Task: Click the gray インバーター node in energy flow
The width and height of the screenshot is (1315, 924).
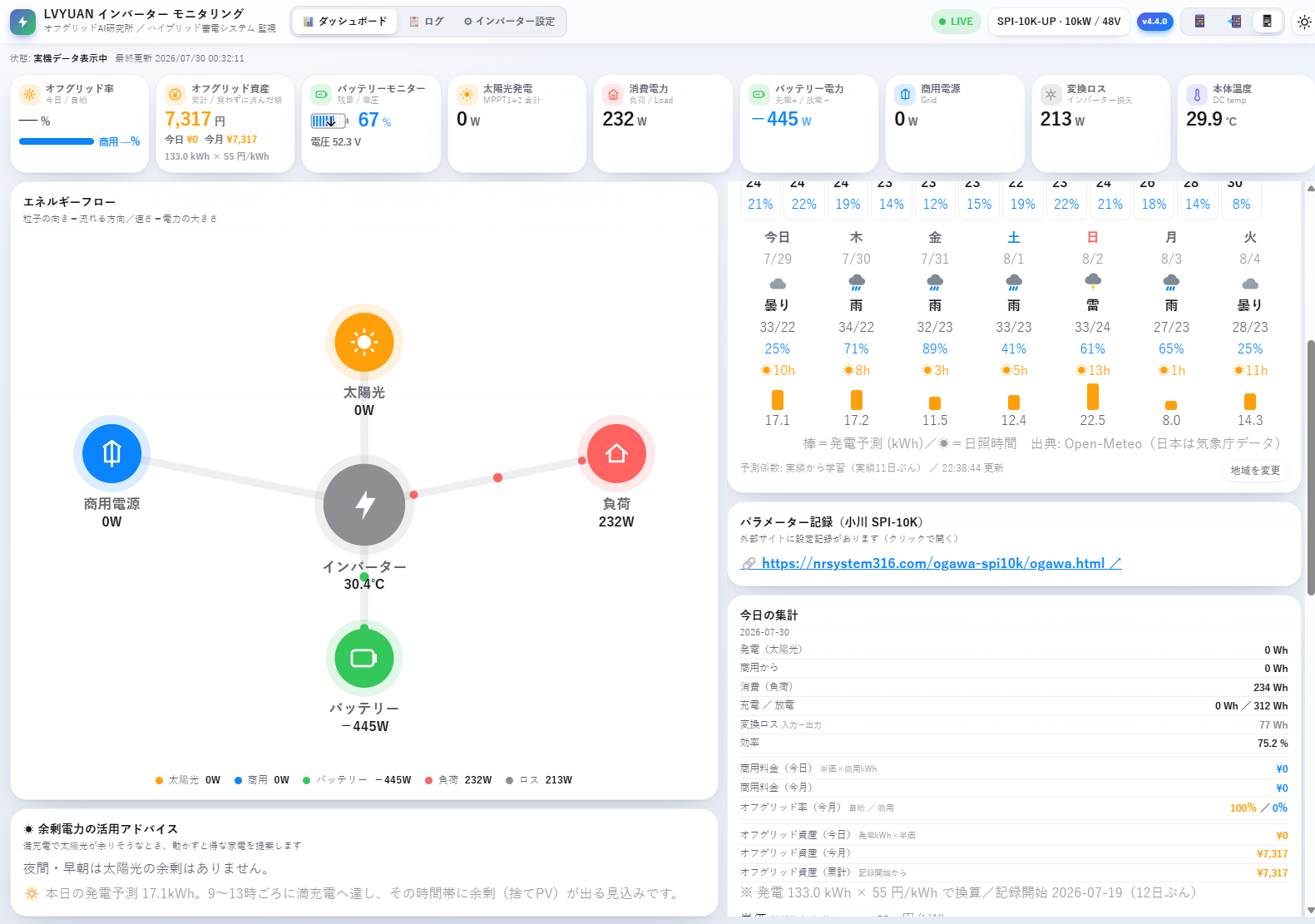Action: pyautogui.click(x=364, y=504)
